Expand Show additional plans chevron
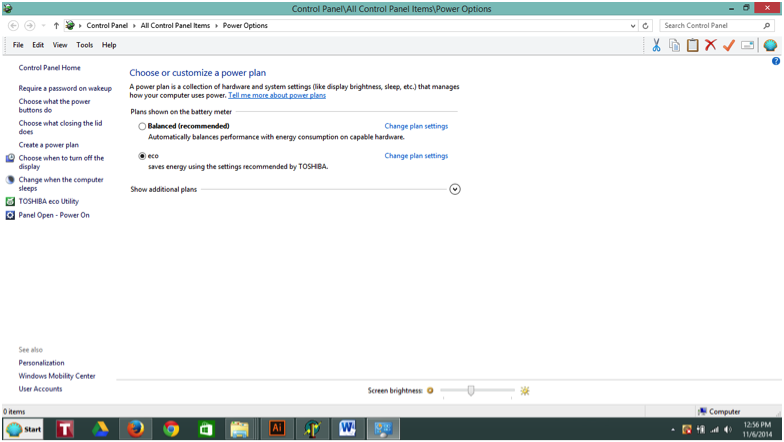The height and width of the screenshot is (442, 784). (455, 189)
